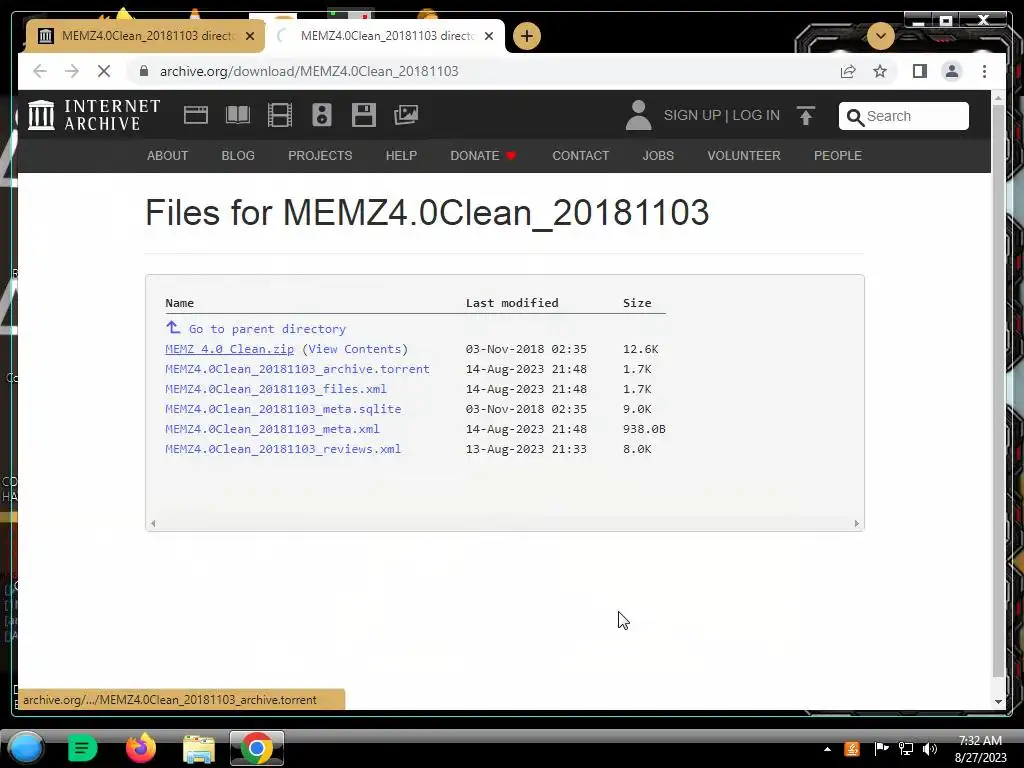
Task: Open the Software floppy disk icon
Action: [364, 115]
